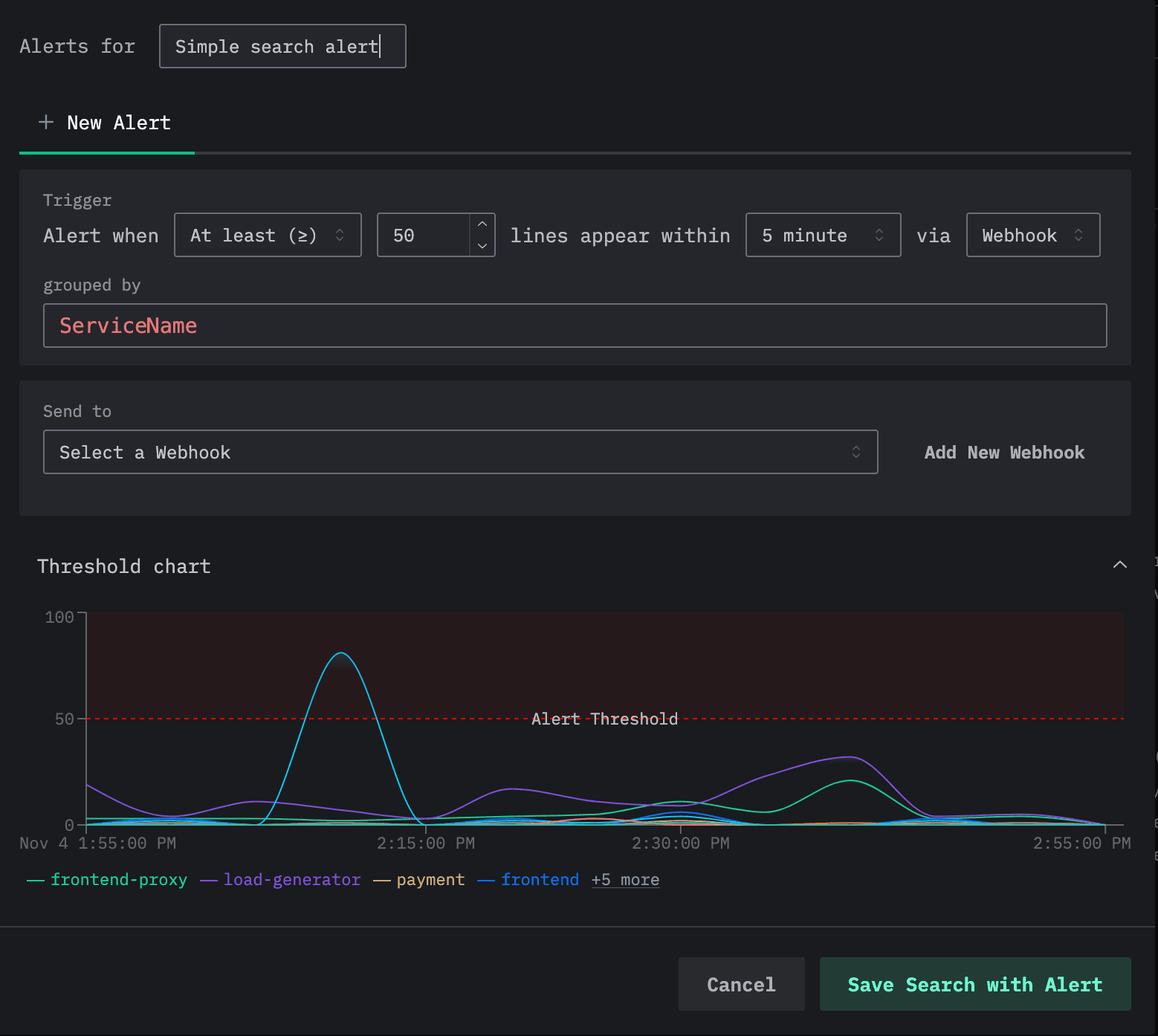Collapse the Threshold chart section
1158x1036 pixels.
[1119, 566]
